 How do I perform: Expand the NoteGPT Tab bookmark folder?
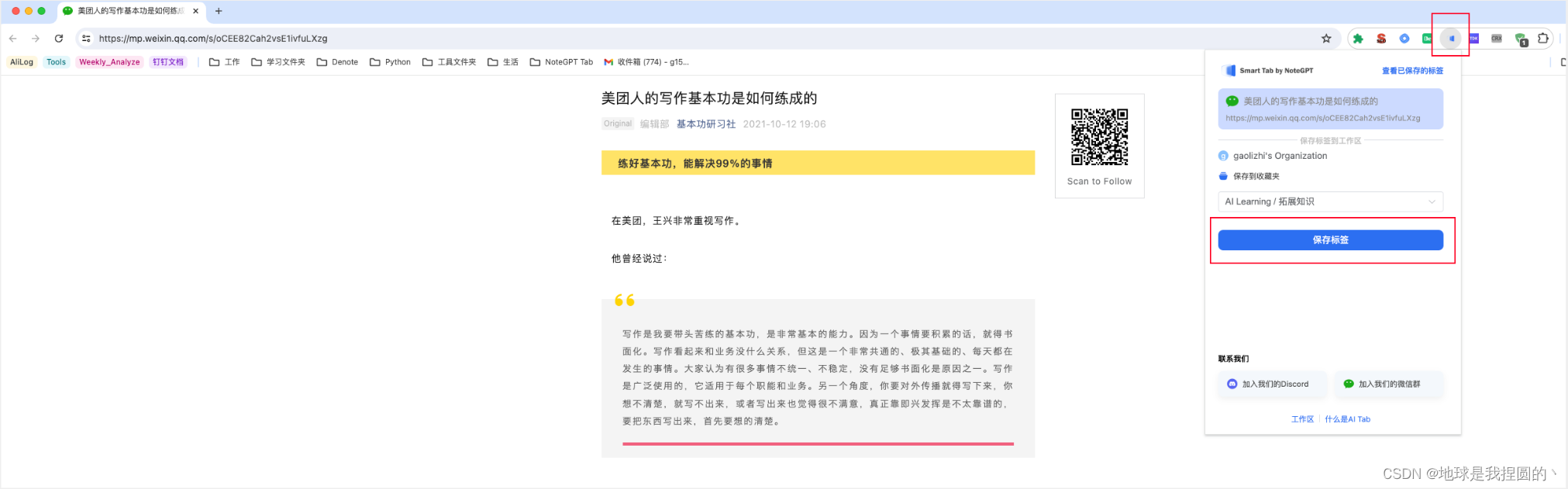click(561, 62)
